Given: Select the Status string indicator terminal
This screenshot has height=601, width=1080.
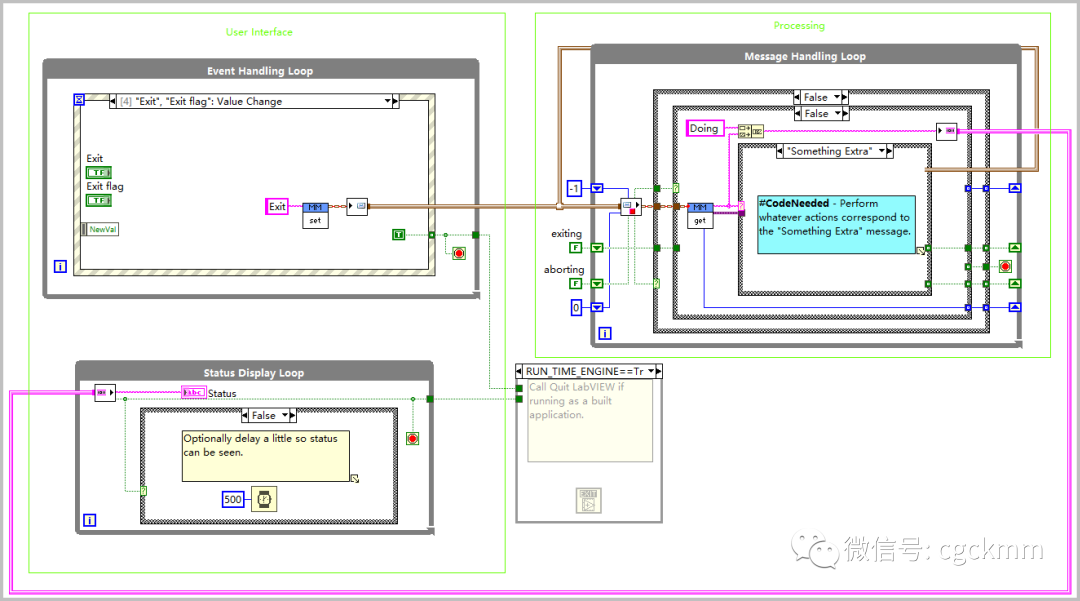Looking at the screenshot, I should pos(194,392).
